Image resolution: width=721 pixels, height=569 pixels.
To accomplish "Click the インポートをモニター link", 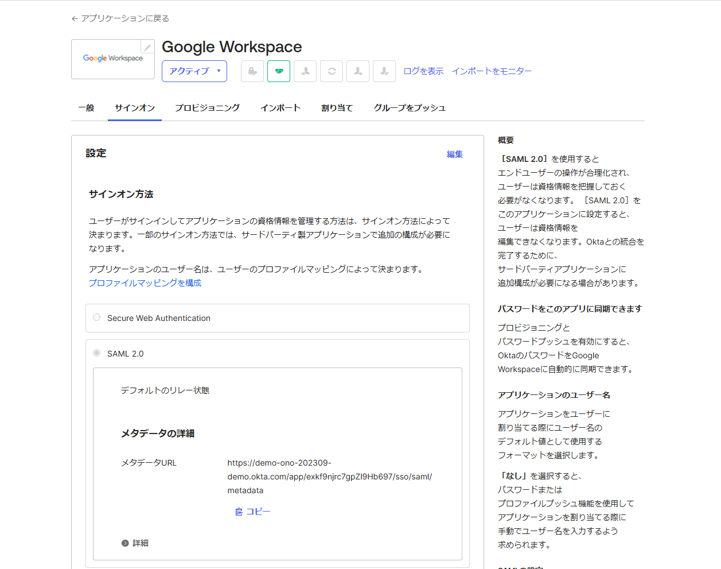I will pyautogui.click(x=492, y=71).
